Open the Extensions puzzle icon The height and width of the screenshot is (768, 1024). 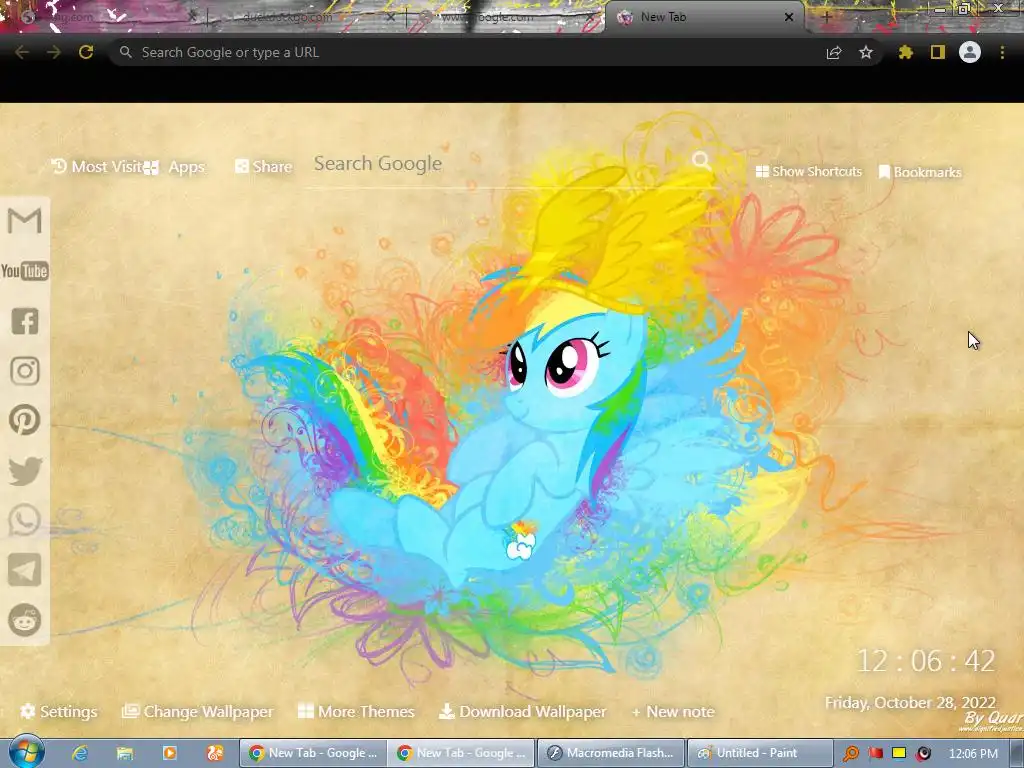905,52
